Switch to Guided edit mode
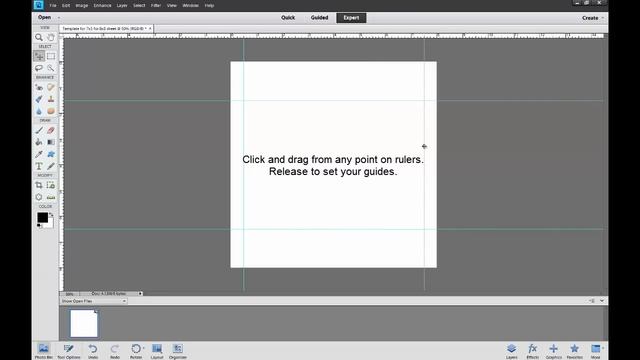 pos(319,18)
